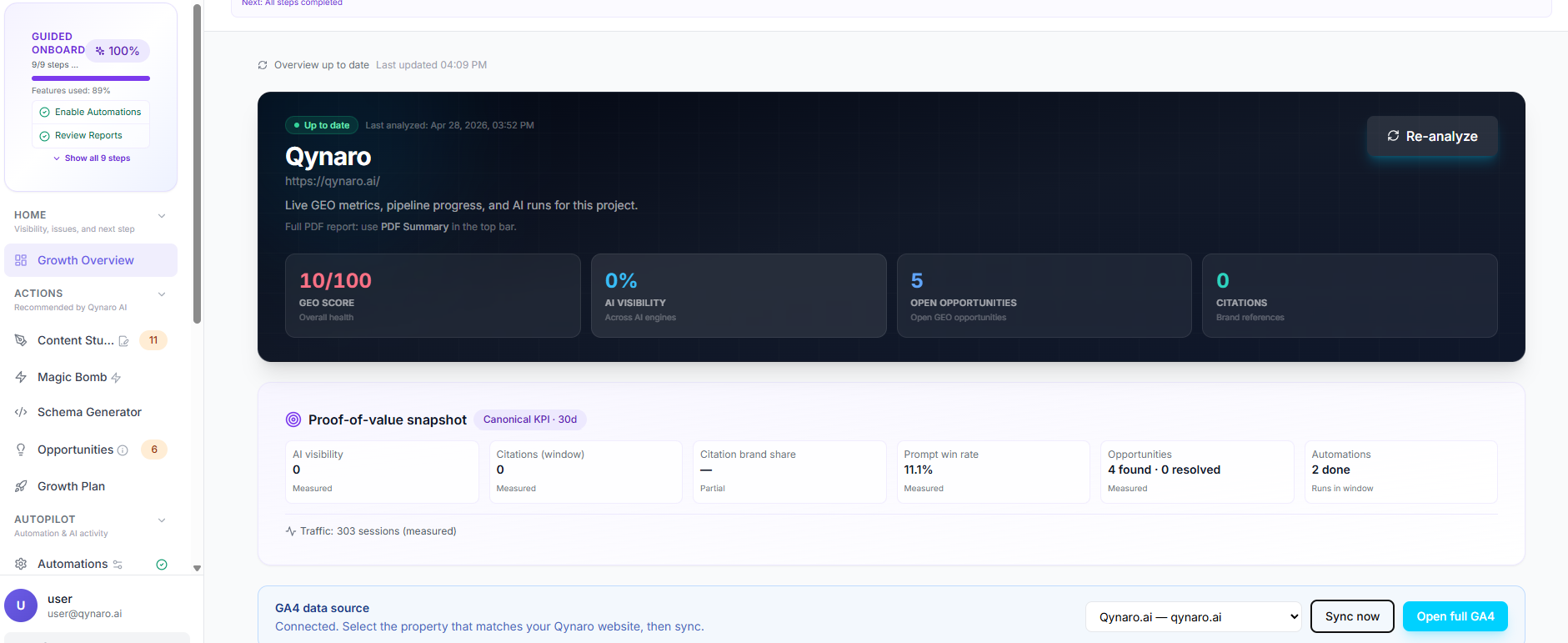Click the sidebar vertical scrollbar thumb
This screenshot has height=643, width=1568.
(197, 163)
